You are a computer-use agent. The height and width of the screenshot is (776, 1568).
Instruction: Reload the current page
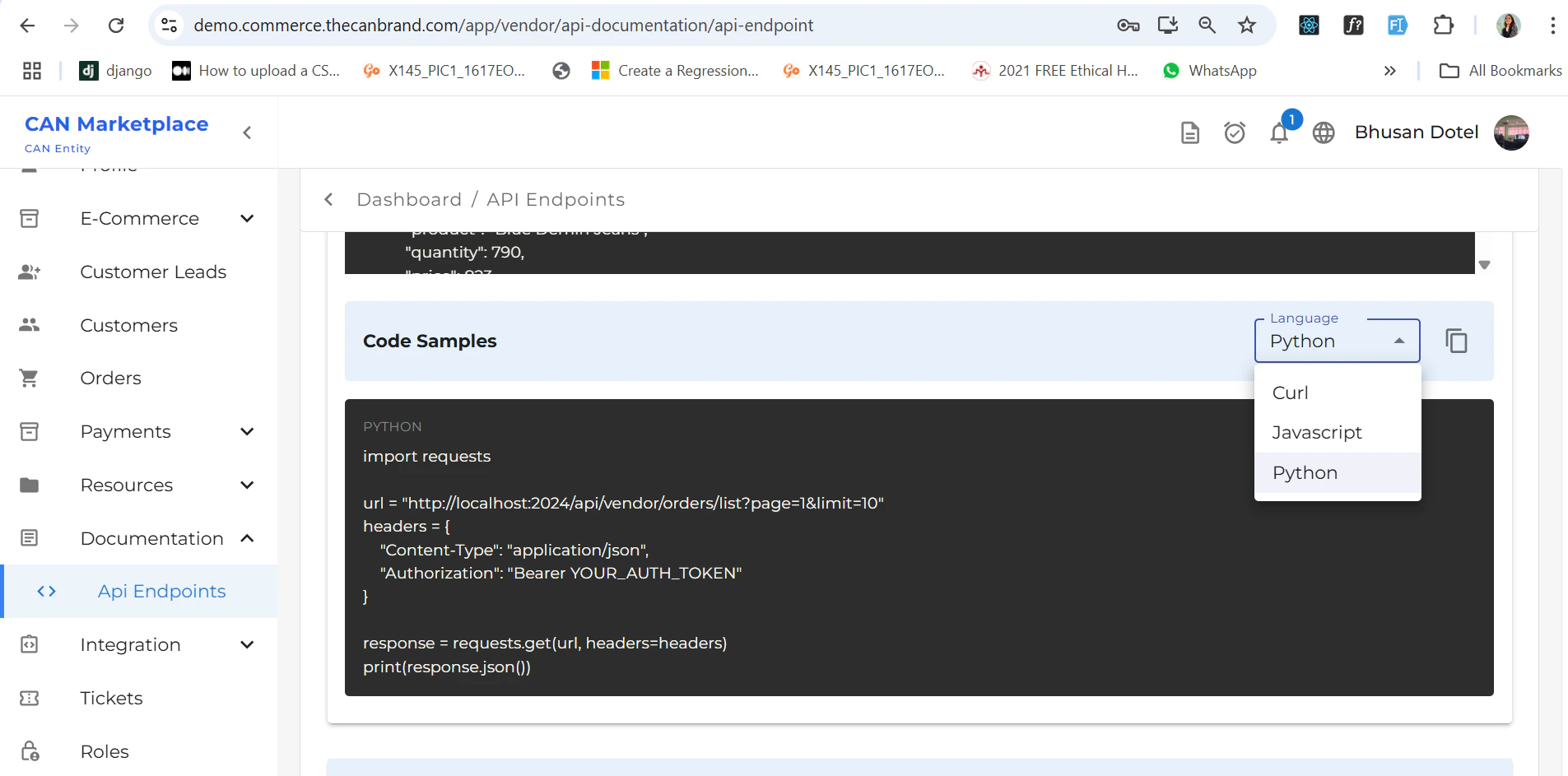click(x=116, y=26)
